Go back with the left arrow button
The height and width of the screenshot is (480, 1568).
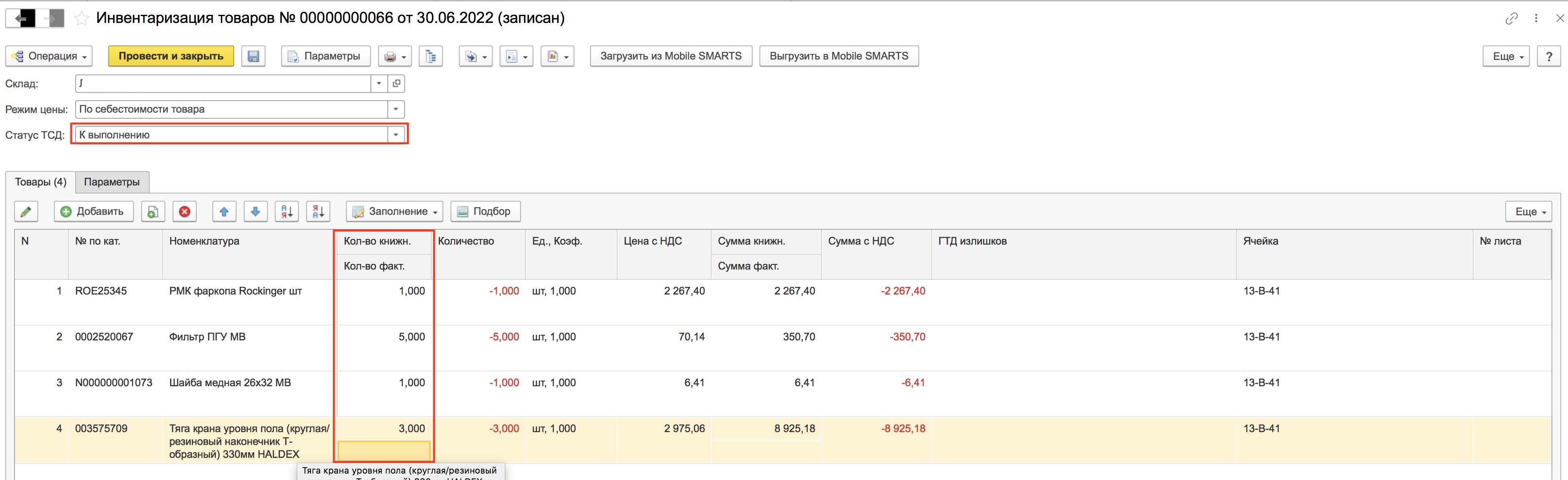tap(20, 19)
